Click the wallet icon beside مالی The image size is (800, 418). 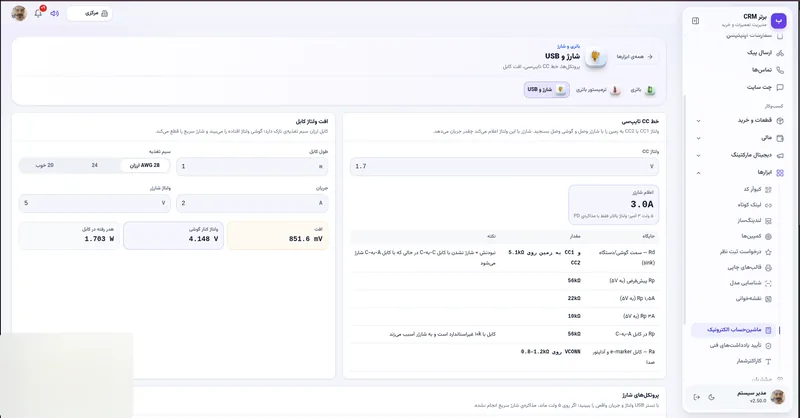[780, 138]
